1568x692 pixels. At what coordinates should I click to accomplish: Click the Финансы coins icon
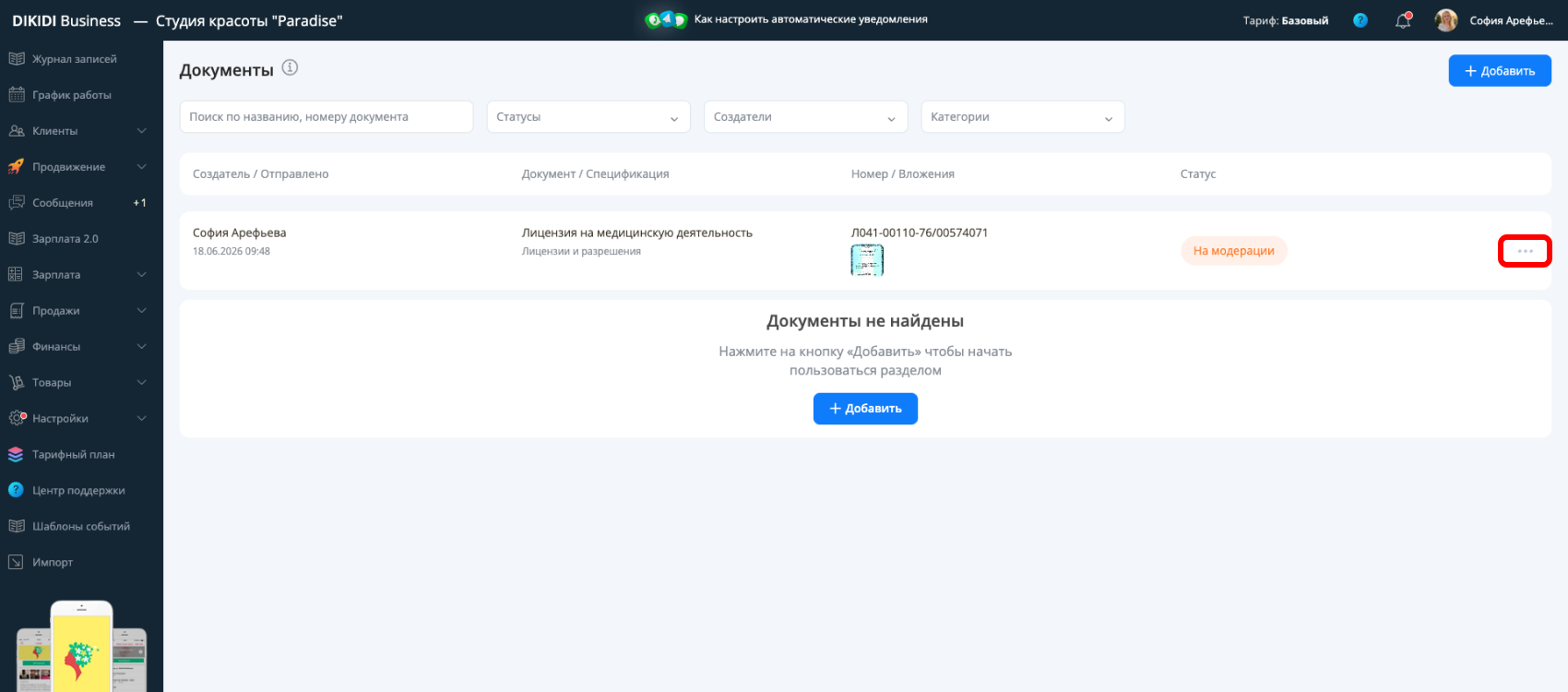click(16, 347)
